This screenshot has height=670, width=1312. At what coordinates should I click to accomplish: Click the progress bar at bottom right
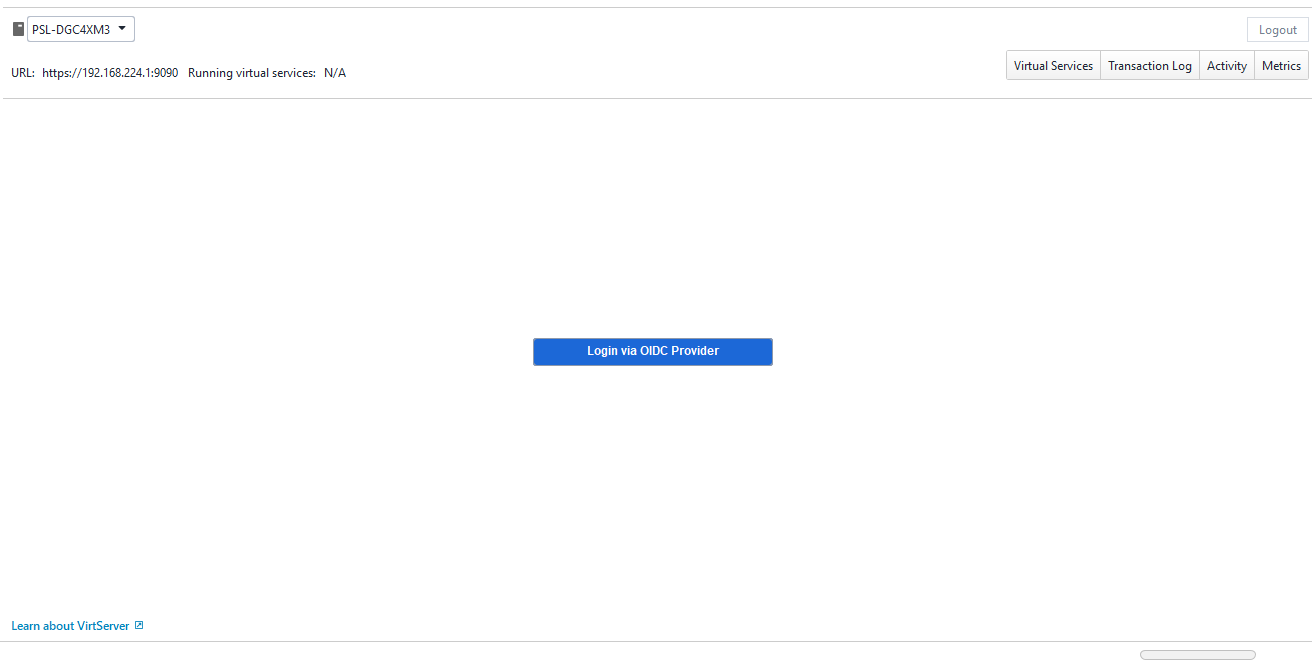pos(1197,654)
